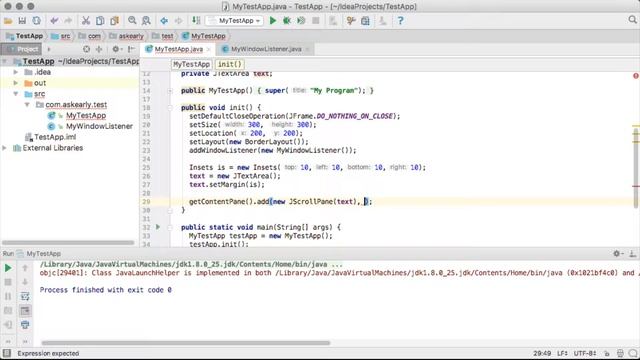
Task: Click the red error indicator in editor stripe
Action: tap(636, 76)
